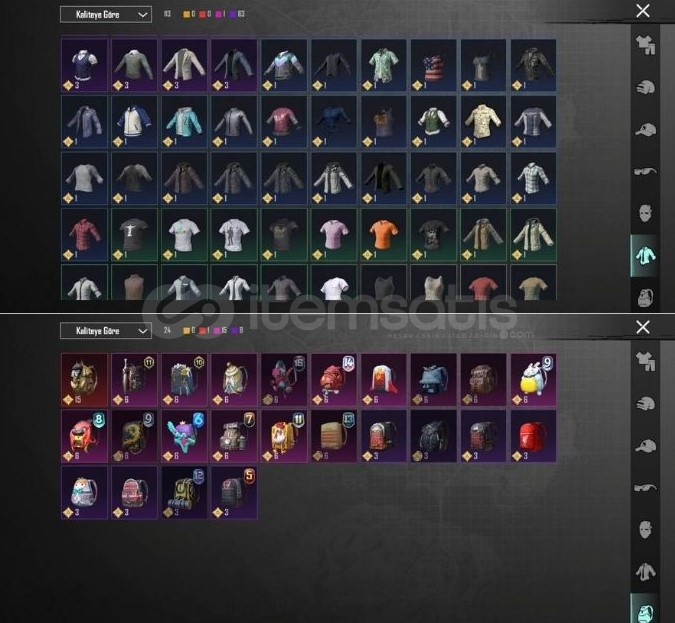Select cap category in shirt inventory sidebar
Image resolution: width=675 pixels, height=623 pixels.
coord(645,130)
